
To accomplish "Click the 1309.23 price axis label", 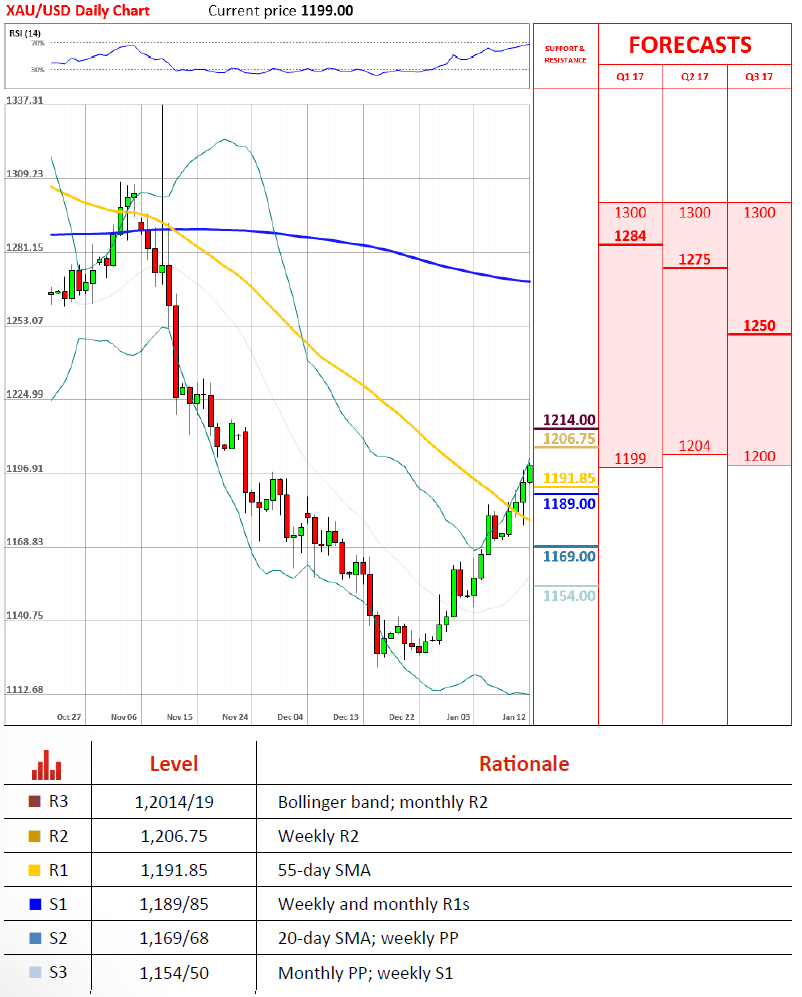I will tap(25, 174).
